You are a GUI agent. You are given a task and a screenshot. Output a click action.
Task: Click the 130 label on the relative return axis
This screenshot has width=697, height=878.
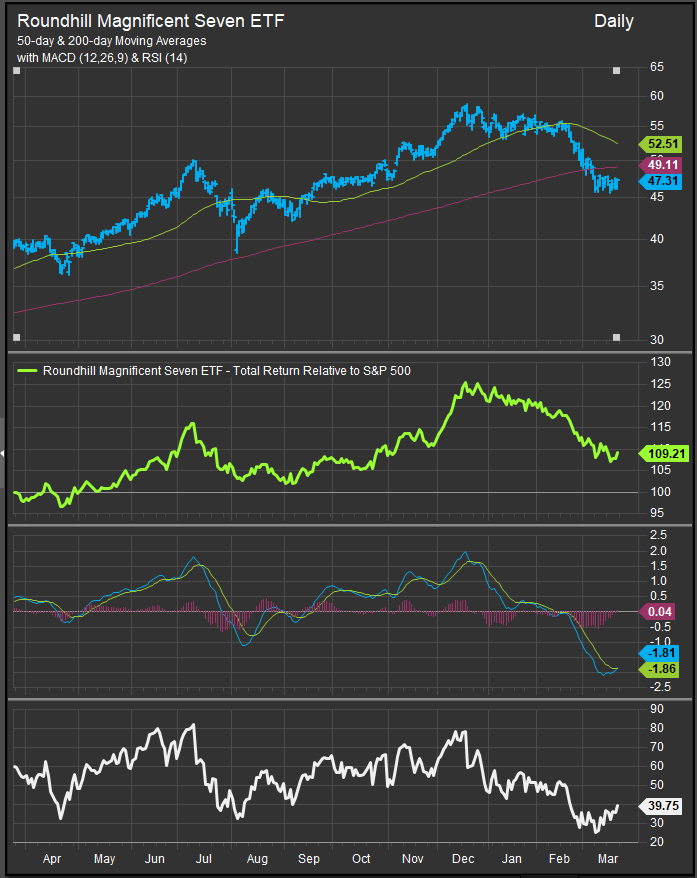[x=661, y=362]
